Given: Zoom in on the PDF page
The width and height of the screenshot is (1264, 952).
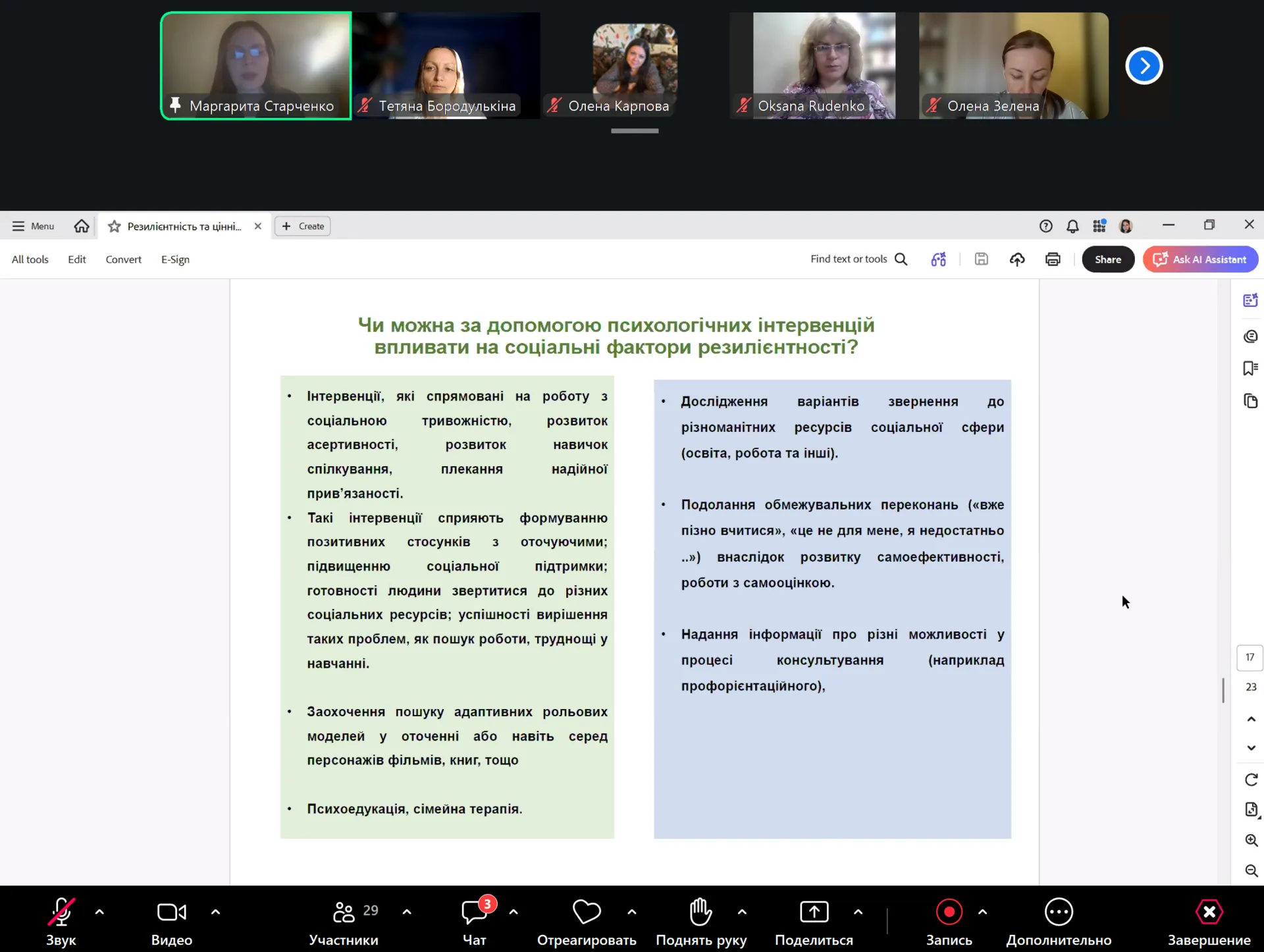Looking at the screenshot, I should coord(1251,840).
